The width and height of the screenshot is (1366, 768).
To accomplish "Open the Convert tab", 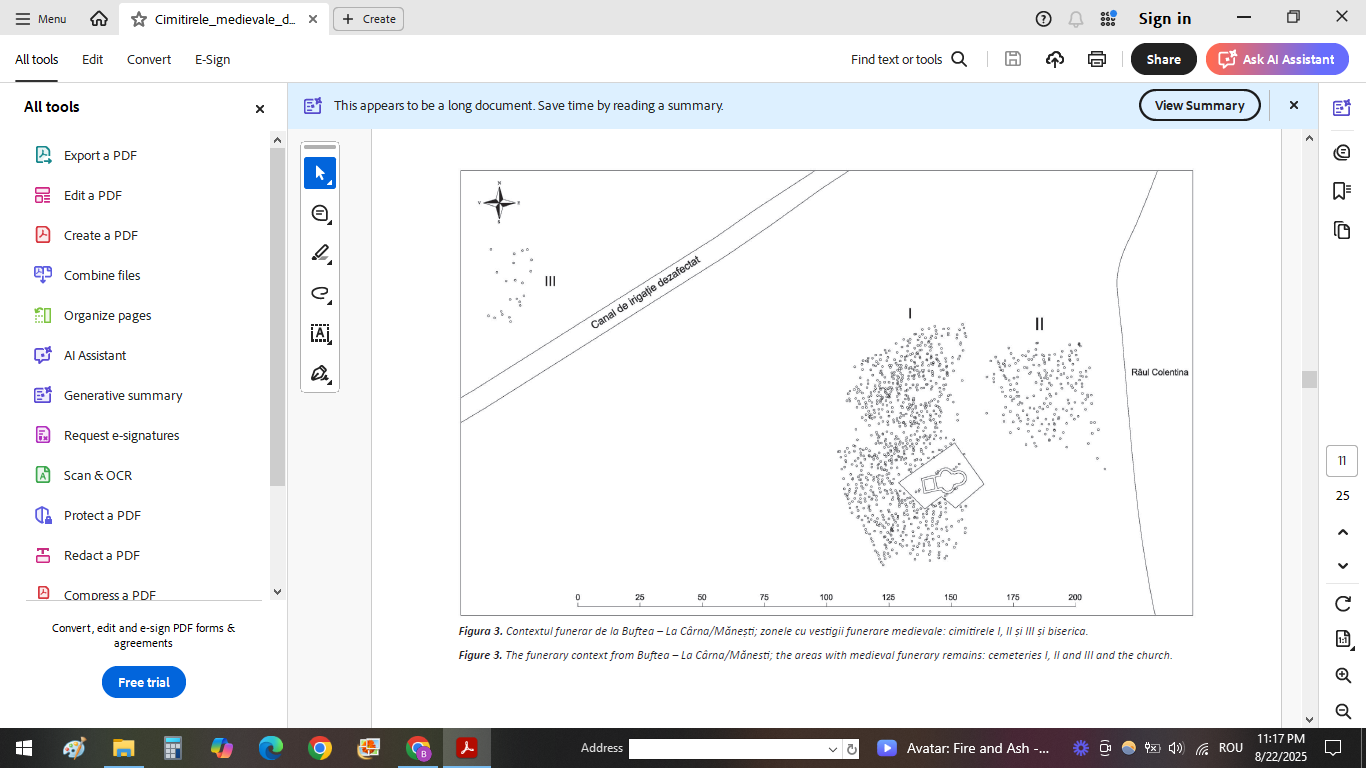I will point(149,59).
